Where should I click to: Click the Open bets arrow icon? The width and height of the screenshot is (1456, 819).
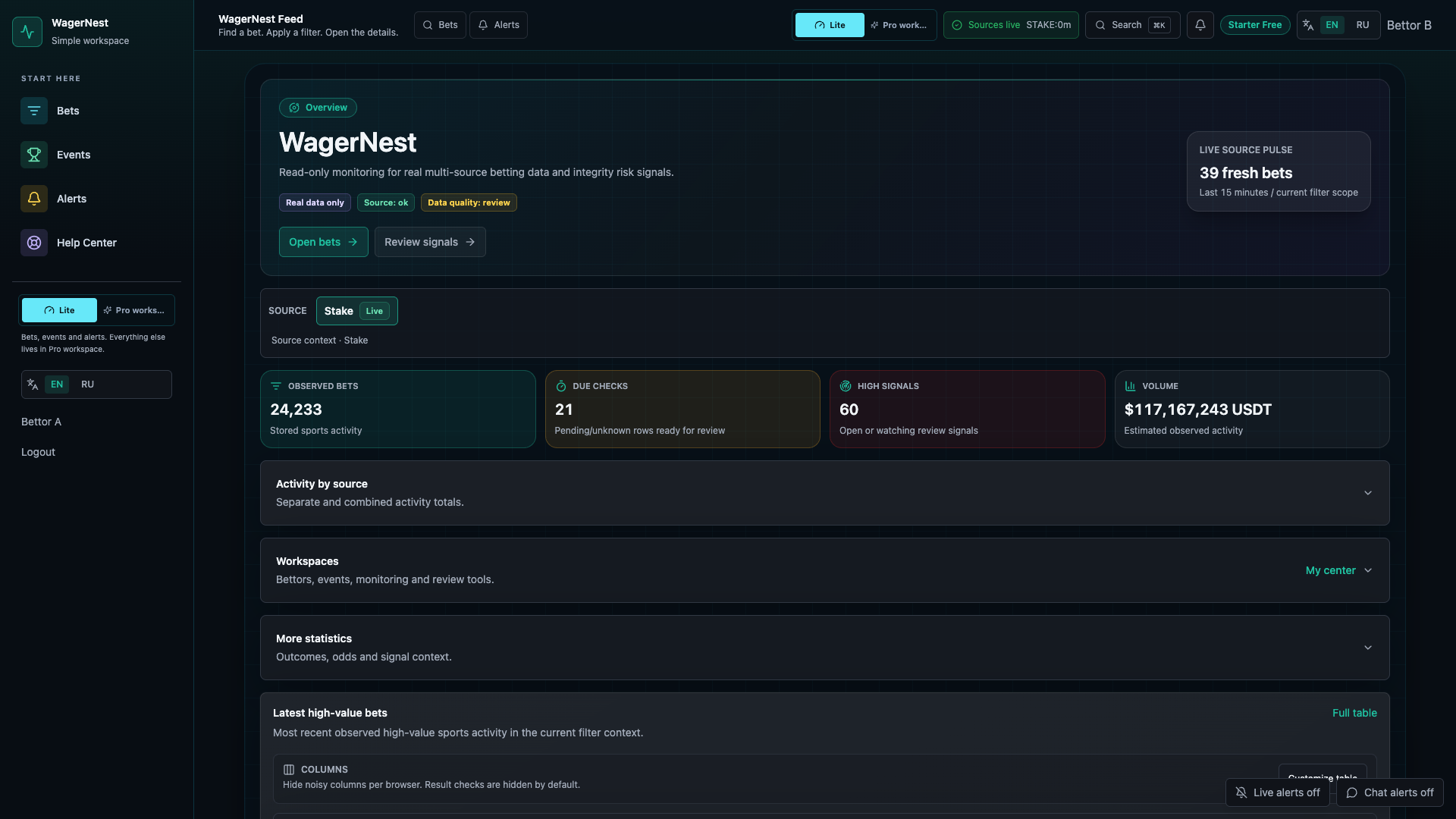353,242
